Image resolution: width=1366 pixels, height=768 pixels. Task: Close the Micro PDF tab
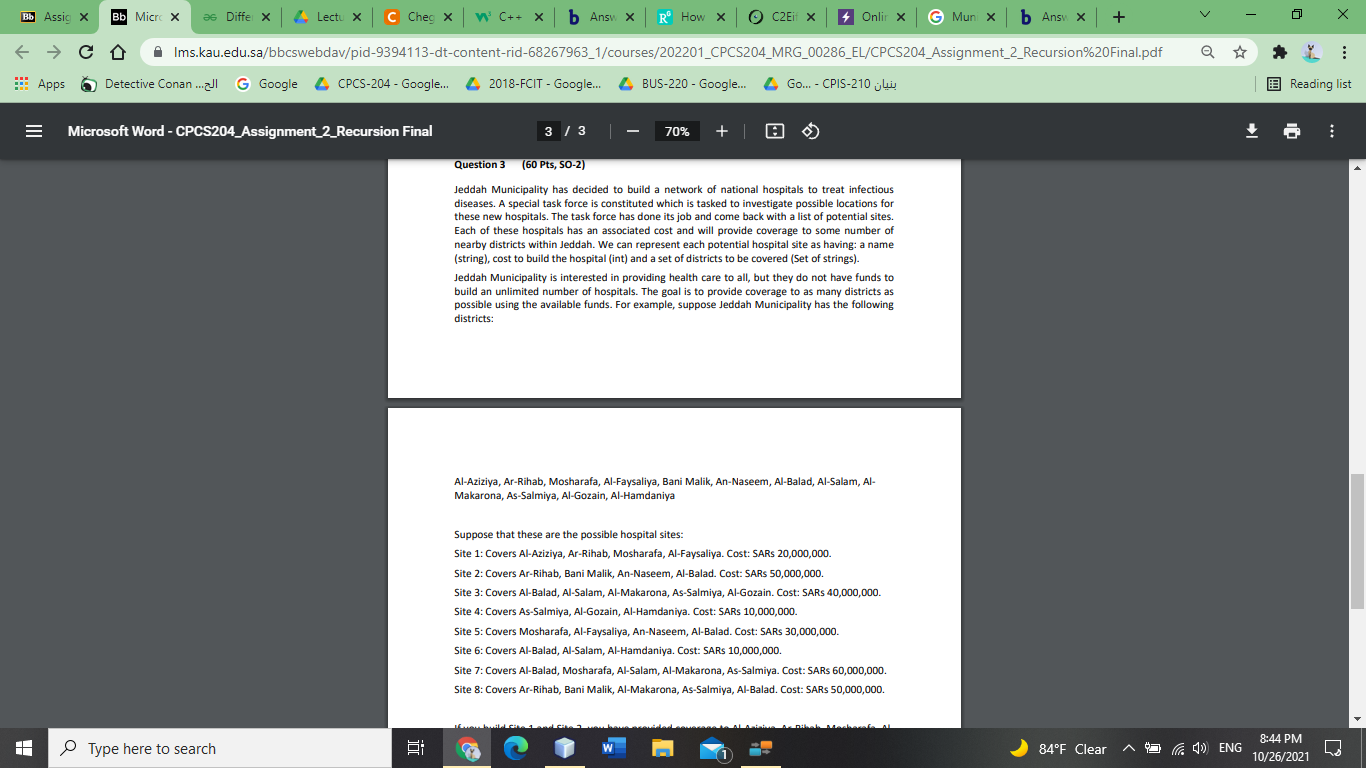[x=174, y=17]
